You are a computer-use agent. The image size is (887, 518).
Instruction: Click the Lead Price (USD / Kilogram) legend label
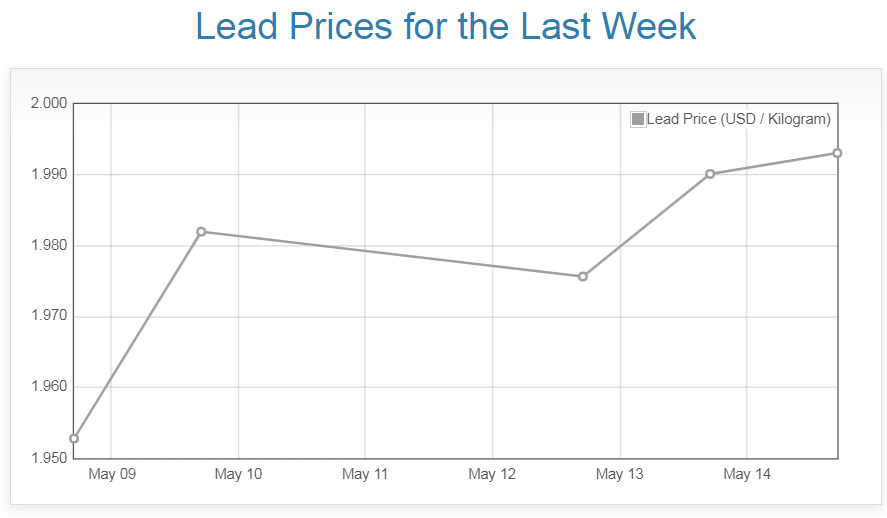pos(738,119)
